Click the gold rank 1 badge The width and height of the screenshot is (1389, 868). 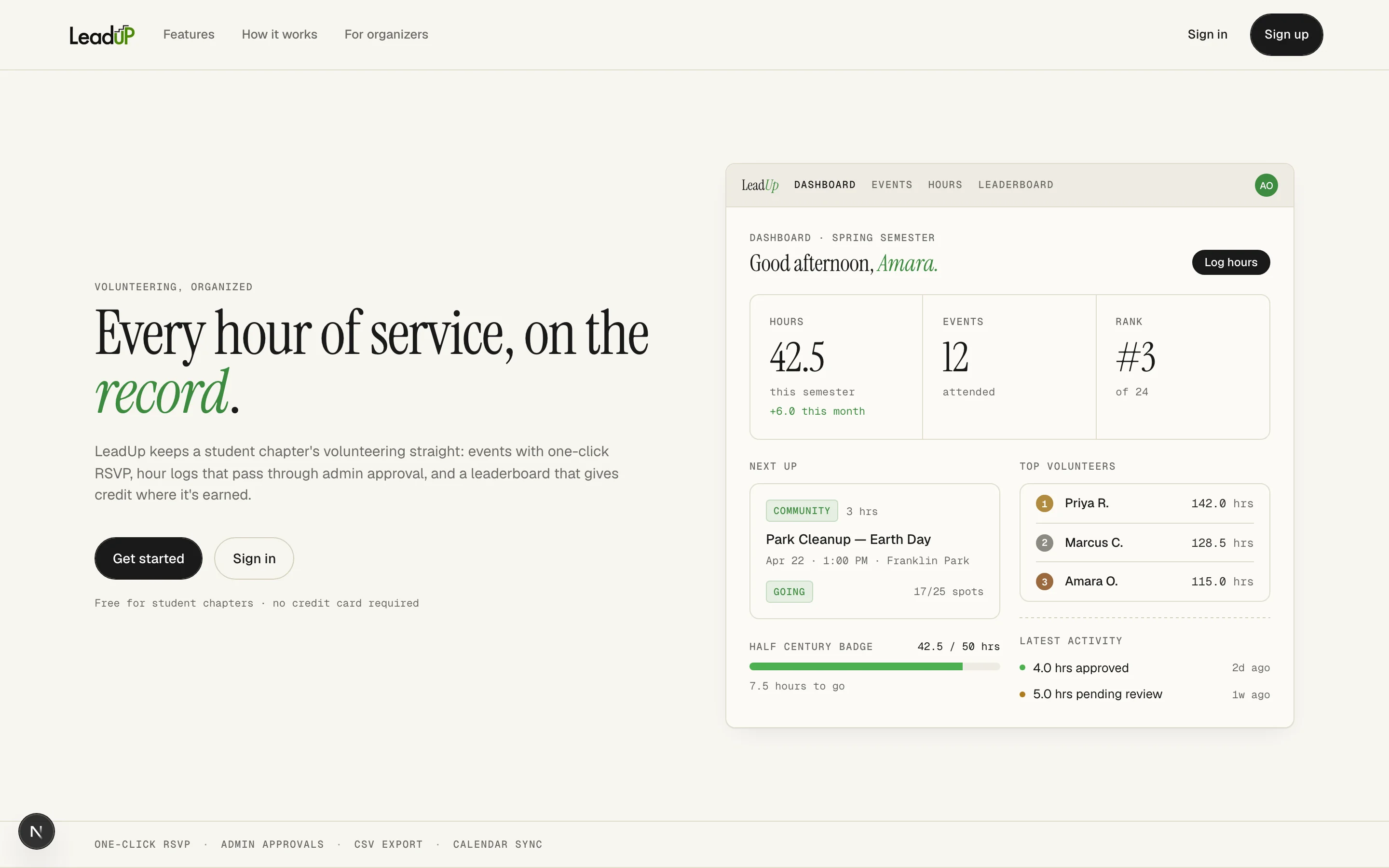[1044, 503]
